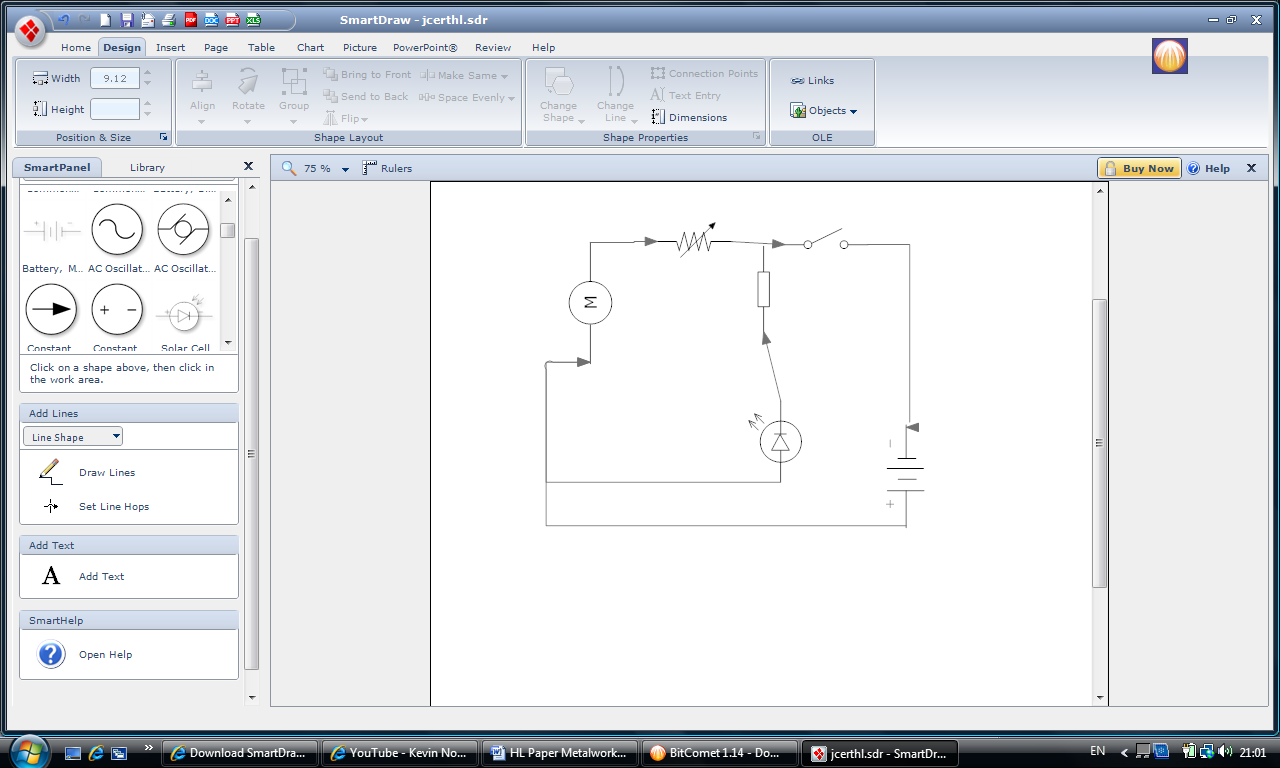Screen dimensions: 1280x768
Task: Select the Constant voltage plus-minus shape
Action: tap(117, 310)
